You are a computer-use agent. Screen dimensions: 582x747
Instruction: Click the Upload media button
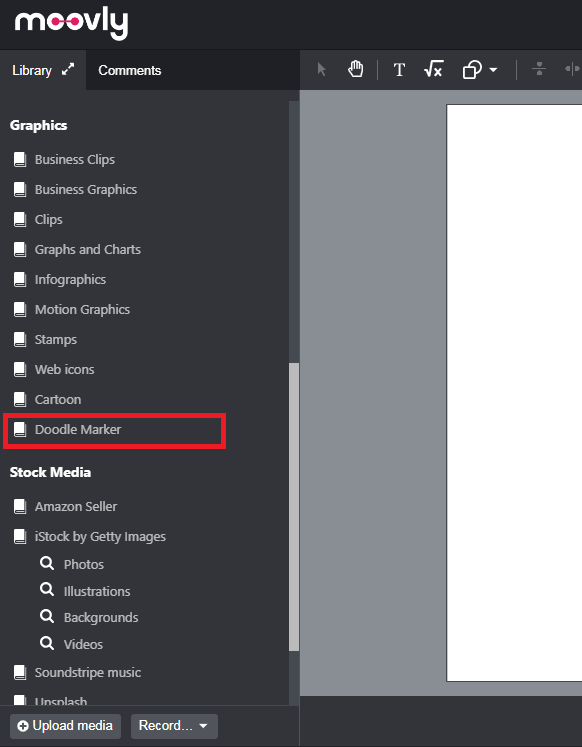65,726
